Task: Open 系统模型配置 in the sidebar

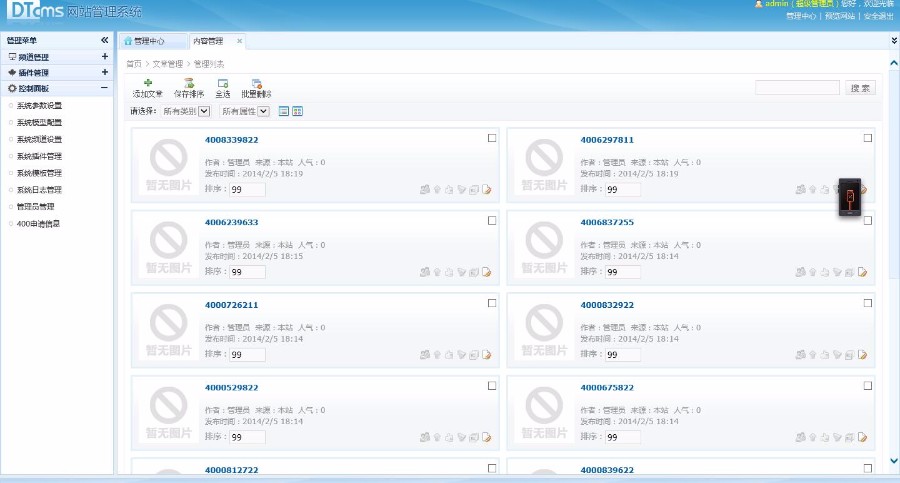Action: [39, 122]
